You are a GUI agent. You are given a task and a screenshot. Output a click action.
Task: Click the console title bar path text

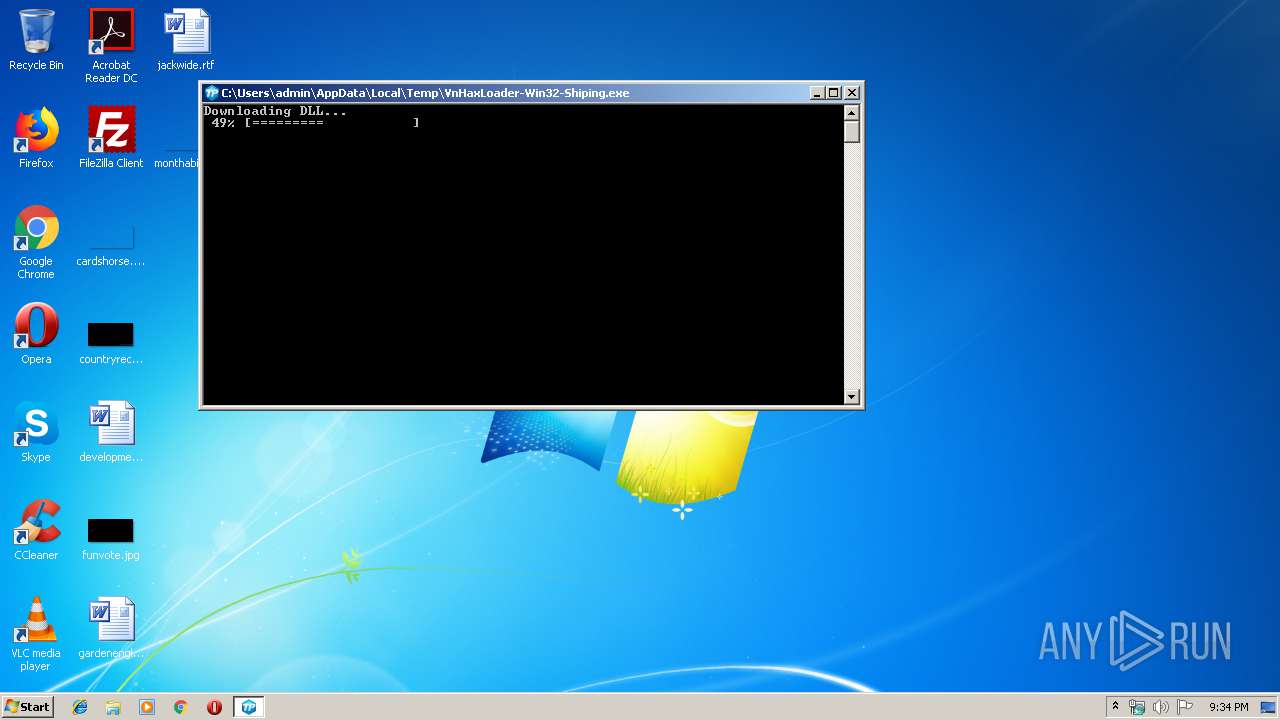click(x=425, y=93)
